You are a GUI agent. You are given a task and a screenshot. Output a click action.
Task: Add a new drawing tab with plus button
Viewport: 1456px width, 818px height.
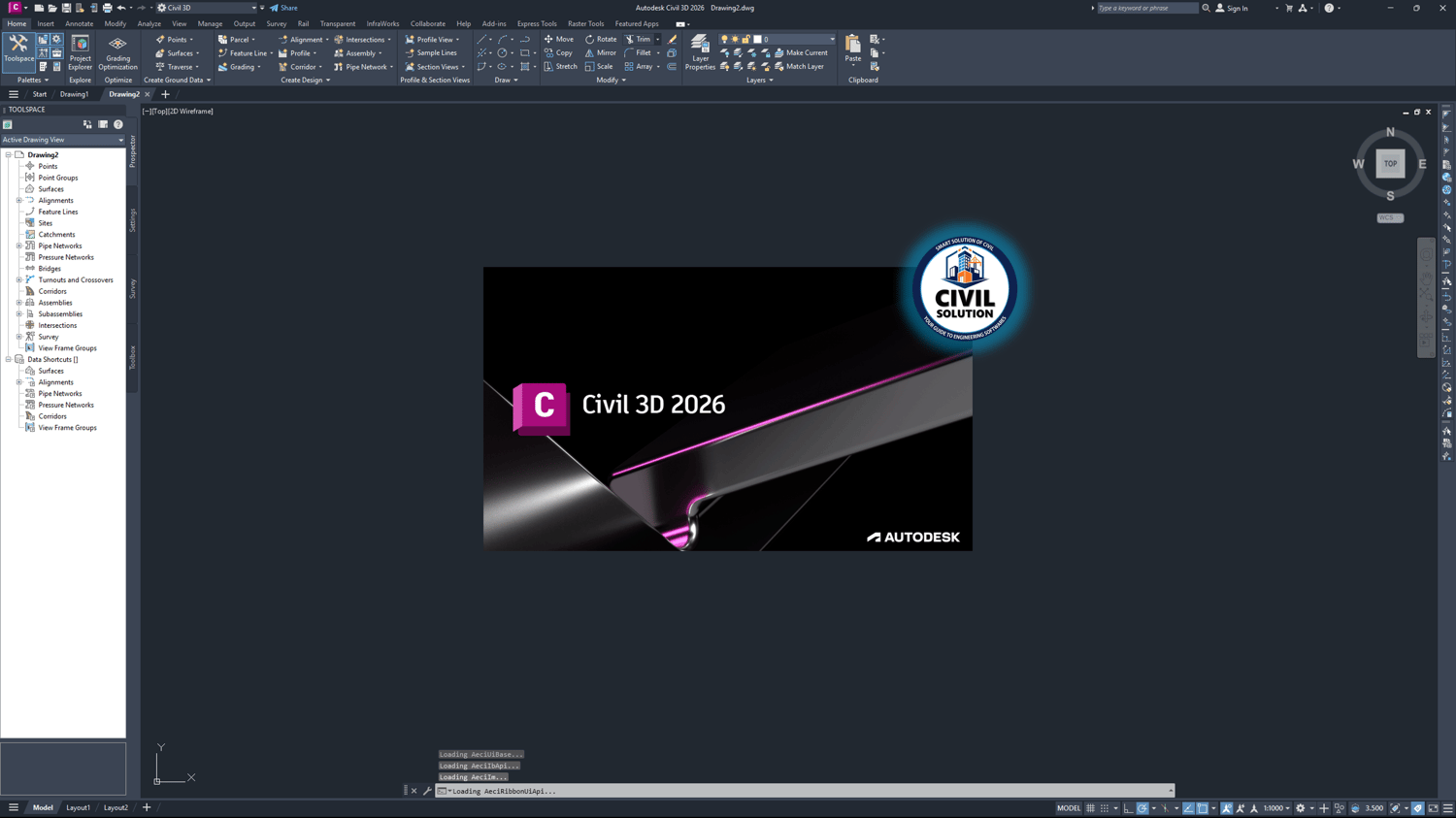click(x=165, y=94)
